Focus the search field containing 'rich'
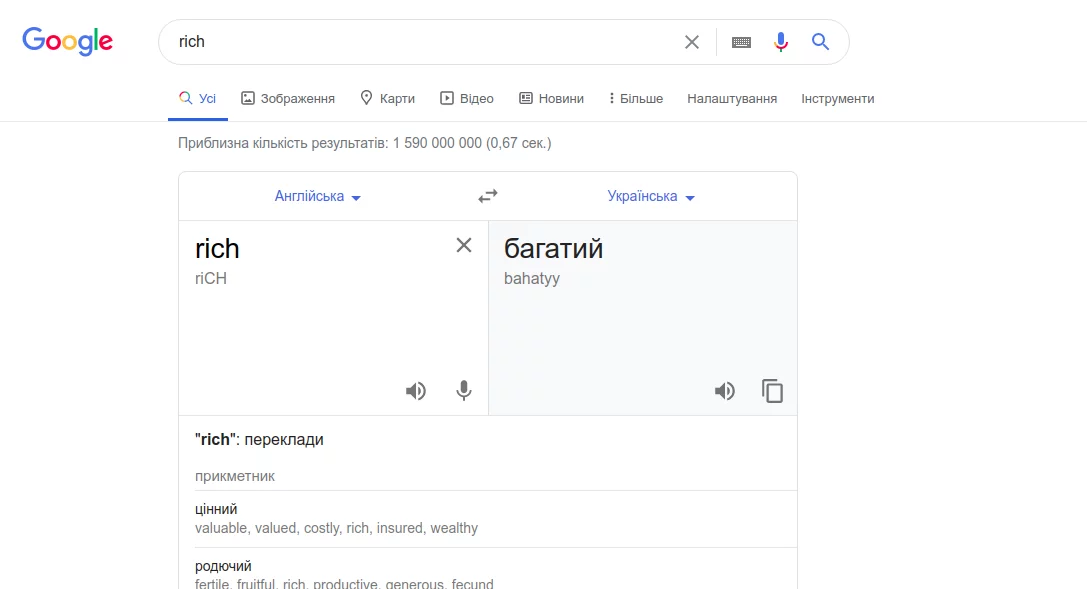Image resolution: width=1087 pixels, height=589 pixels. coord(420,42)
